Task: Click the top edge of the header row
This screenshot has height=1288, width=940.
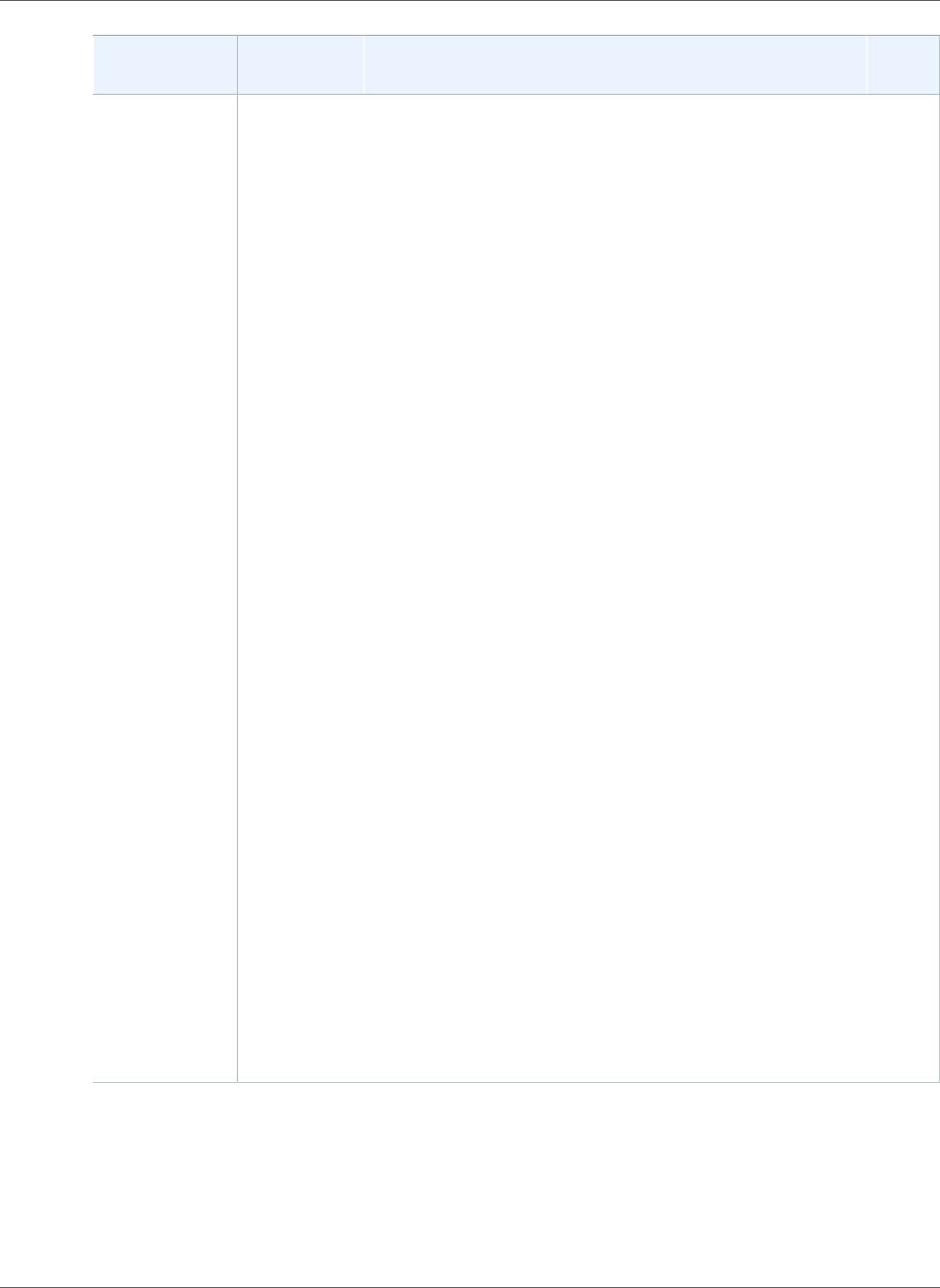Action: tap(515, 36)
